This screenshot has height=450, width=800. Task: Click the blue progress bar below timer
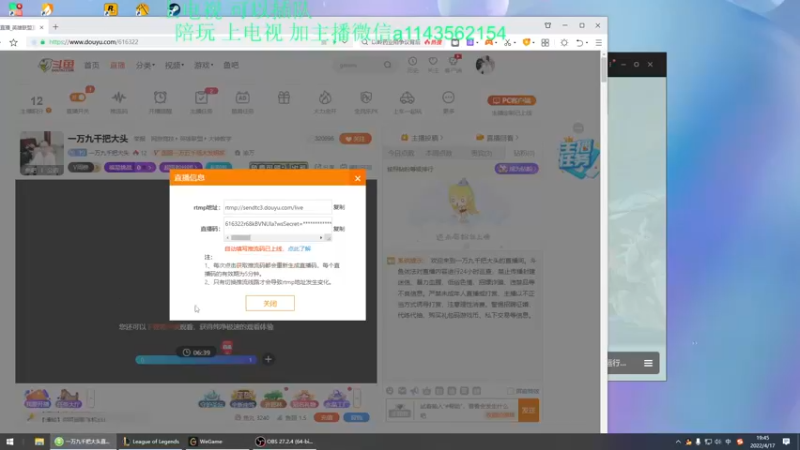pos(196,360)
